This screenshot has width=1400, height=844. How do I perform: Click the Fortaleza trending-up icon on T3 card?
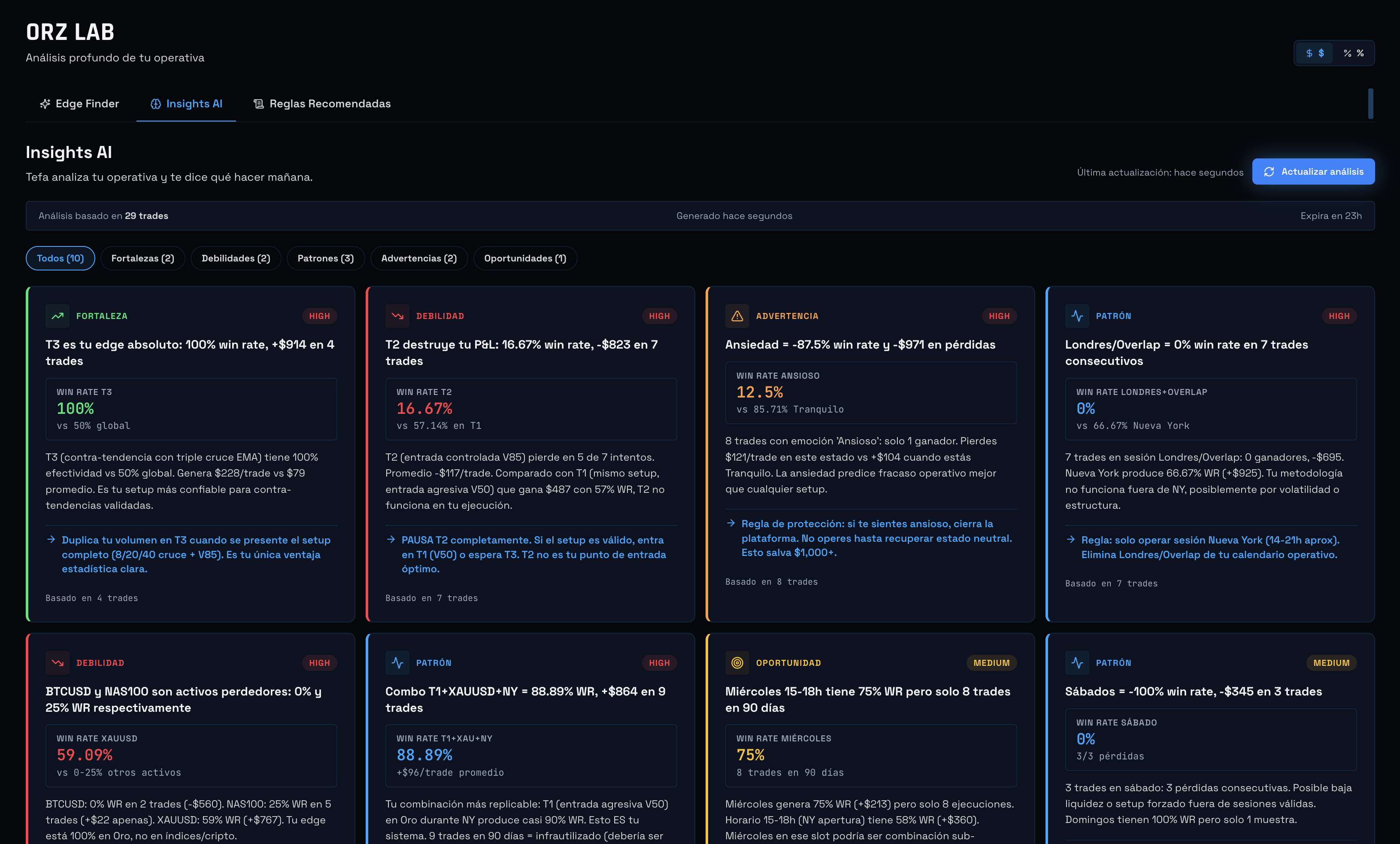click(58, 316)
